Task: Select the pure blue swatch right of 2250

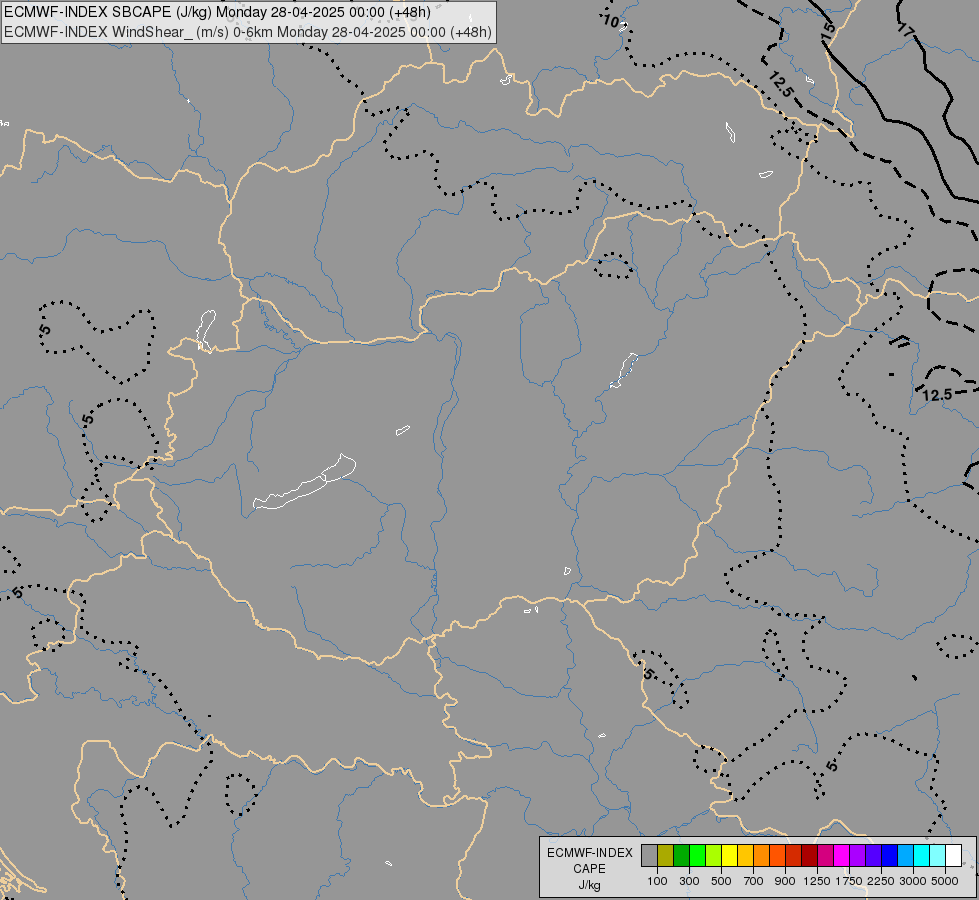Action: coord(889,855)
